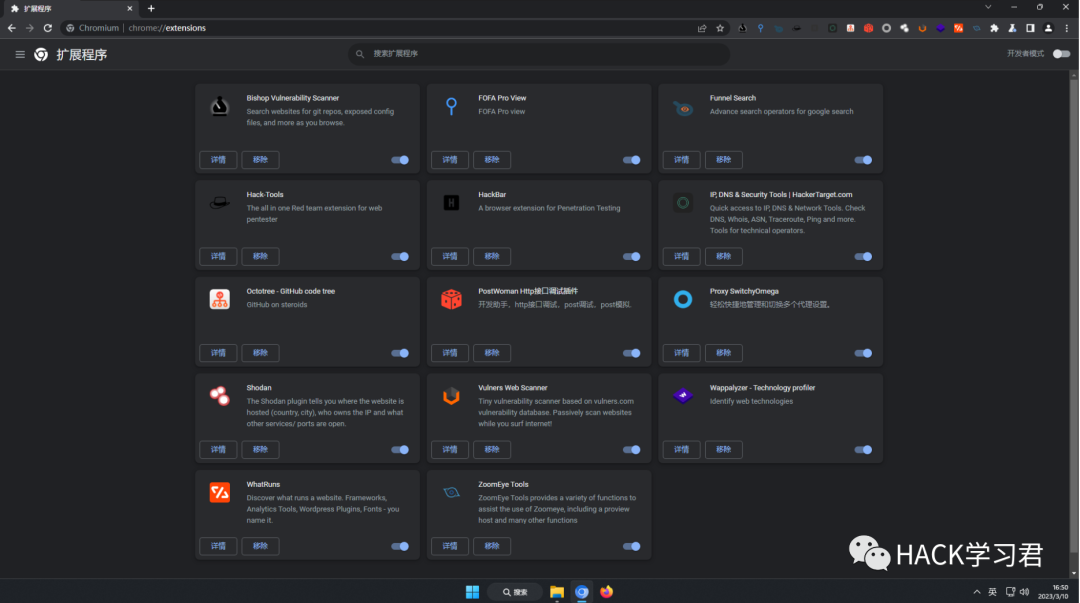Open the Chrome Labs flask icon
This screenshot has height=603, width=1080.
[x=1012, y=28]
